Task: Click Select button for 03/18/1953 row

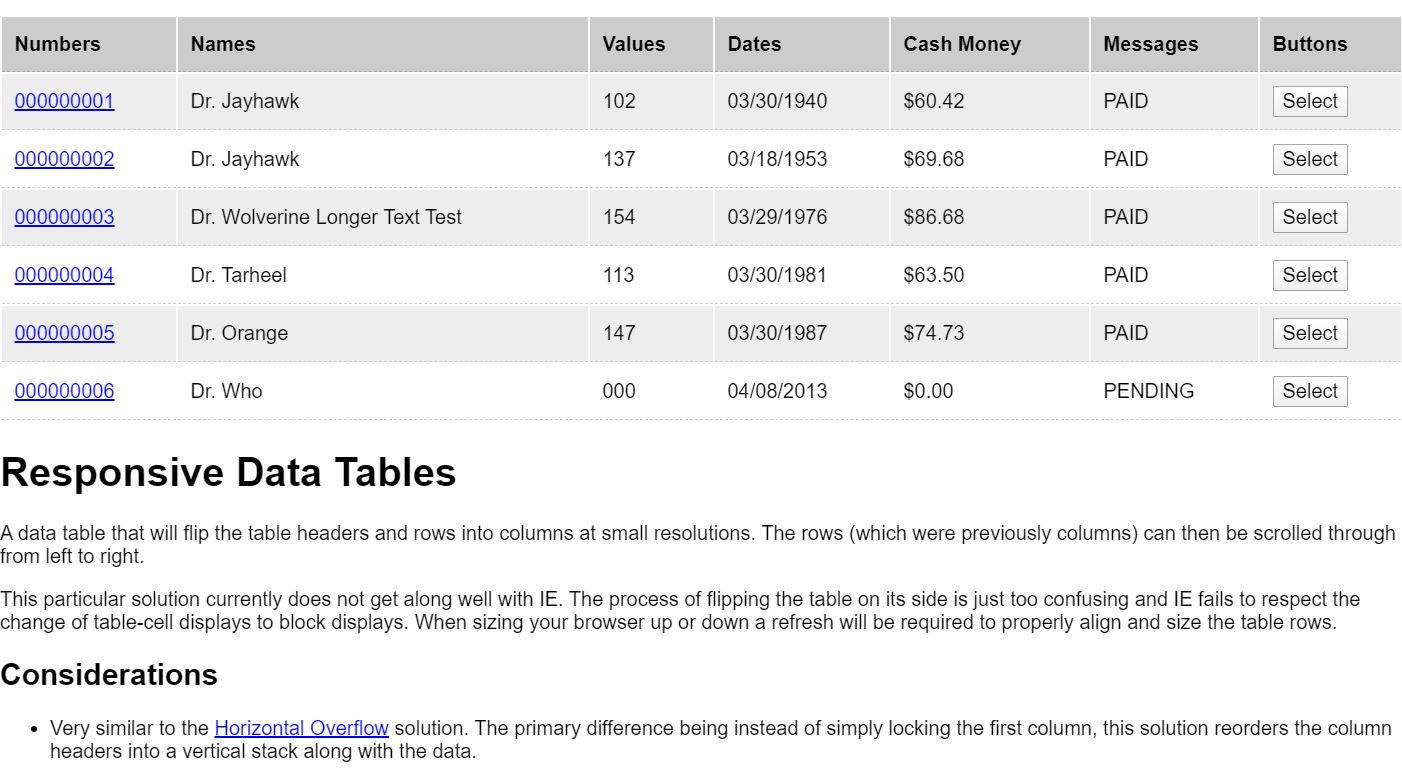Action: click(1310, 159)
